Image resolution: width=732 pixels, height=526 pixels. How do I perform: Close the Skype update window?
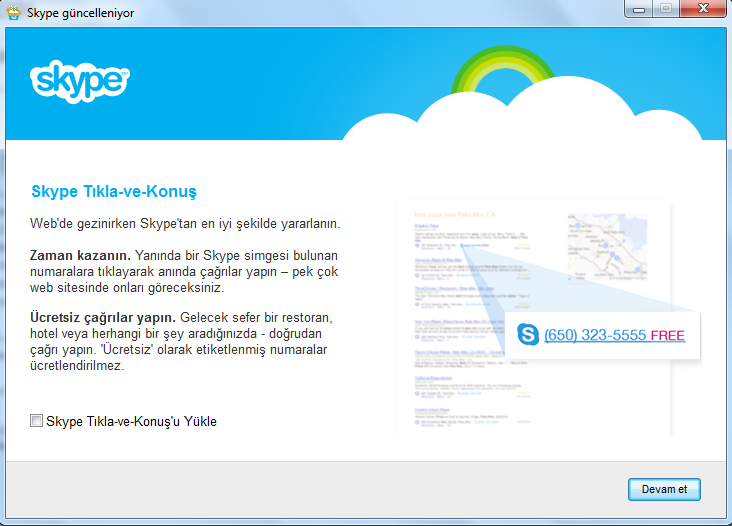[x=703, y=8]
